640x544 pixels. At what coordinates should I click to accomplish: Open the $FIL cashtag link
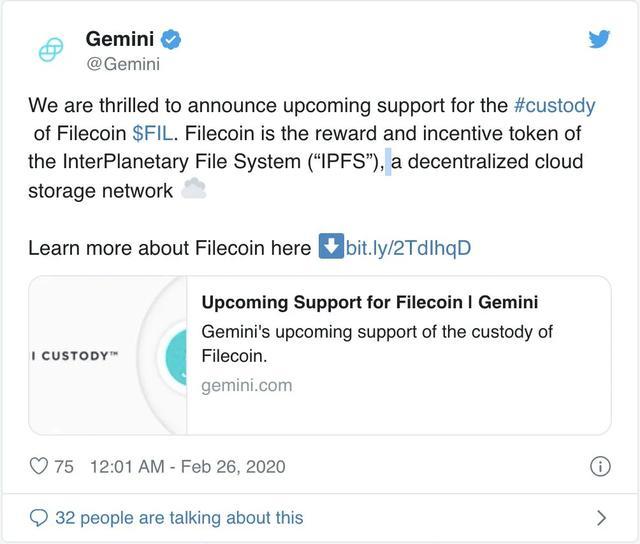click(153, 133)
